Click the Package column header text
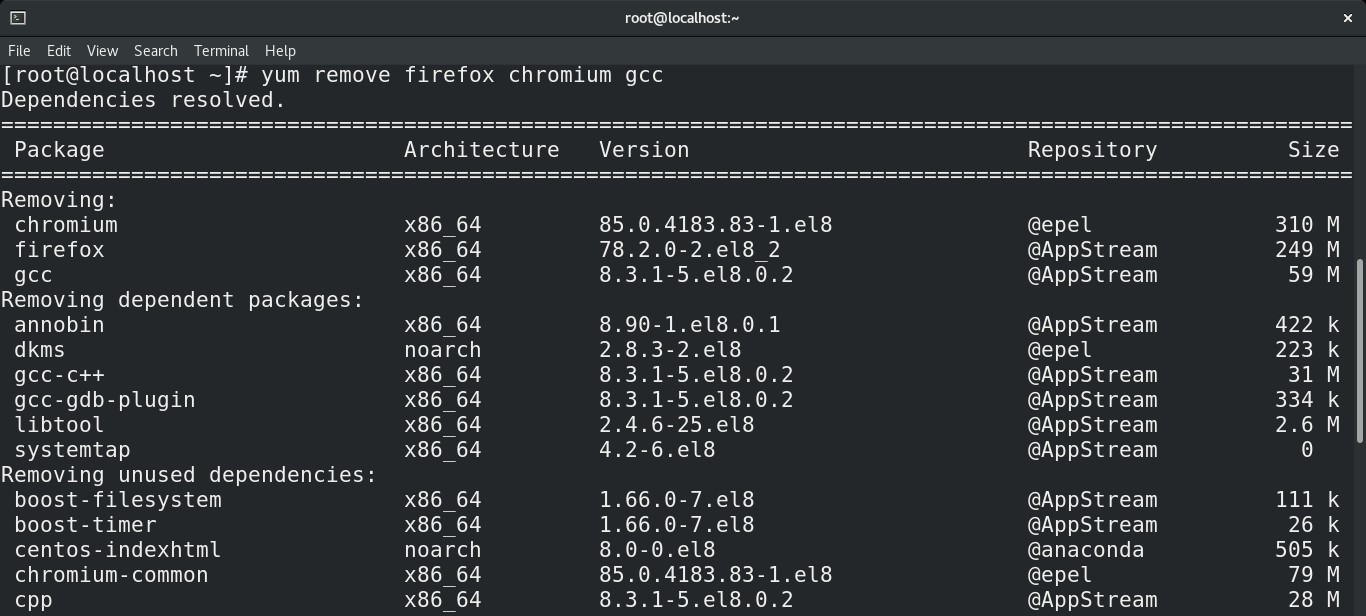The height and width of the screenshot is (616, 1366). pyautogui.click(x=59, y=150)
